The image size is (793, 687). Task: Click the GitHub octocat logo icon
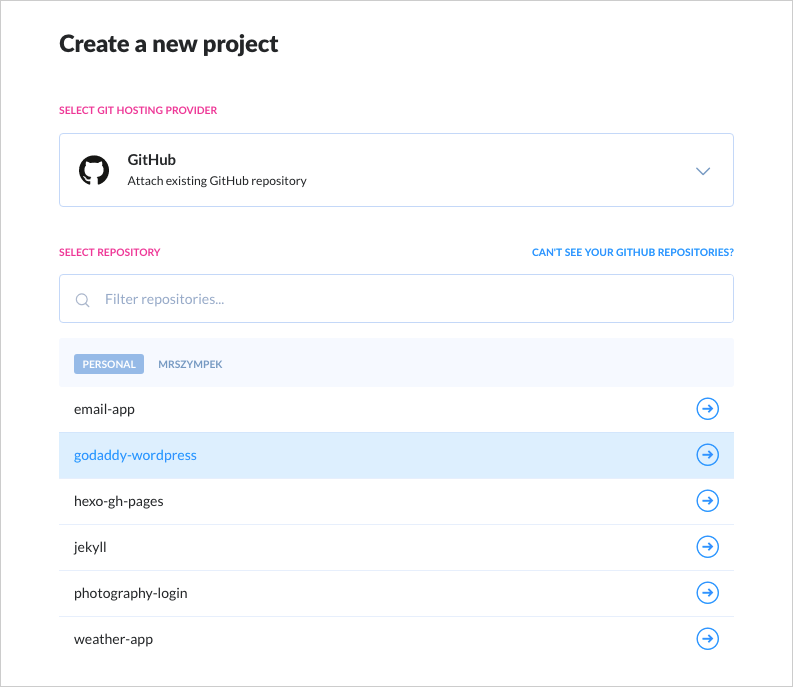pos(93,170)
